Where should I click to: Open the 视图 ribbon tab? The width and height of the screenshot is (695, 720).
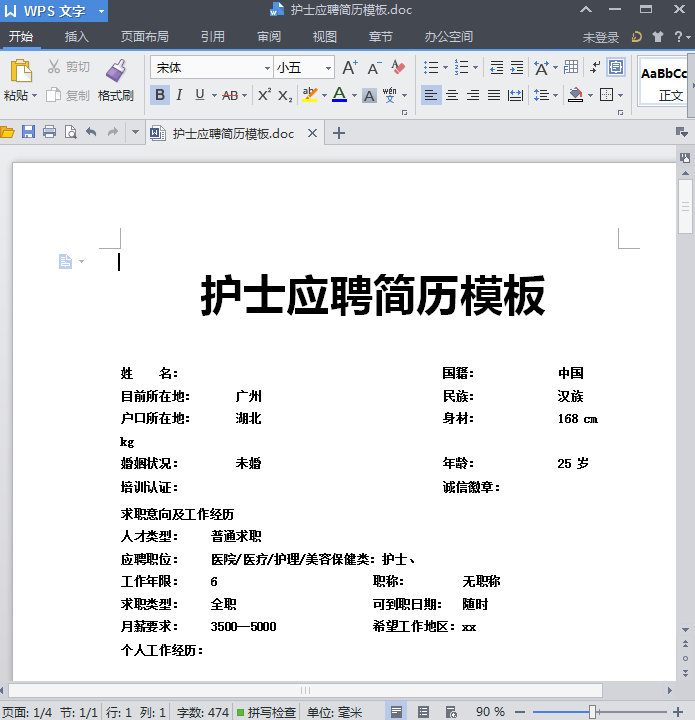point(325,36)
